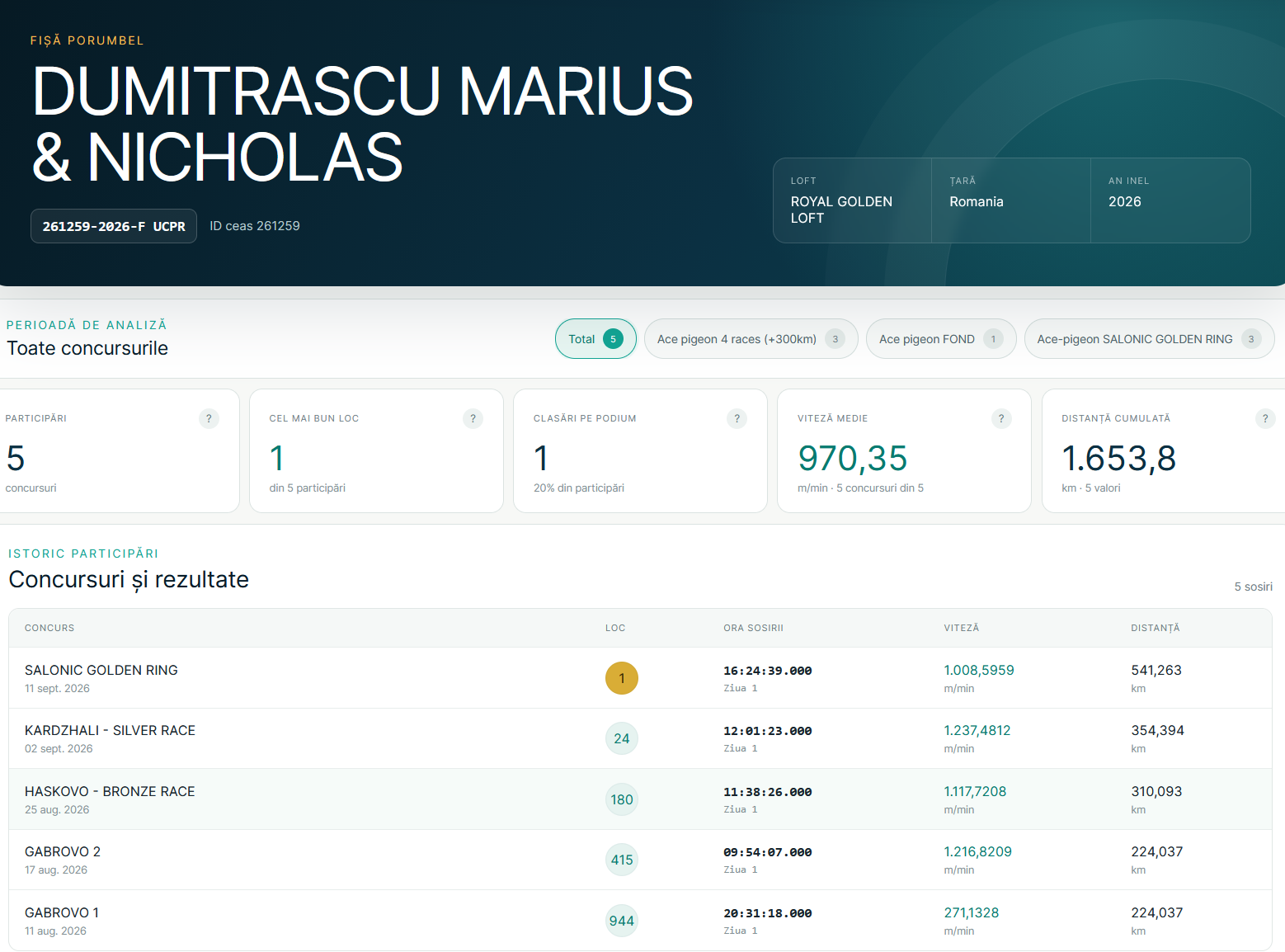Click place badge 24 for Kardzhali race

click(x=622, y=738)
